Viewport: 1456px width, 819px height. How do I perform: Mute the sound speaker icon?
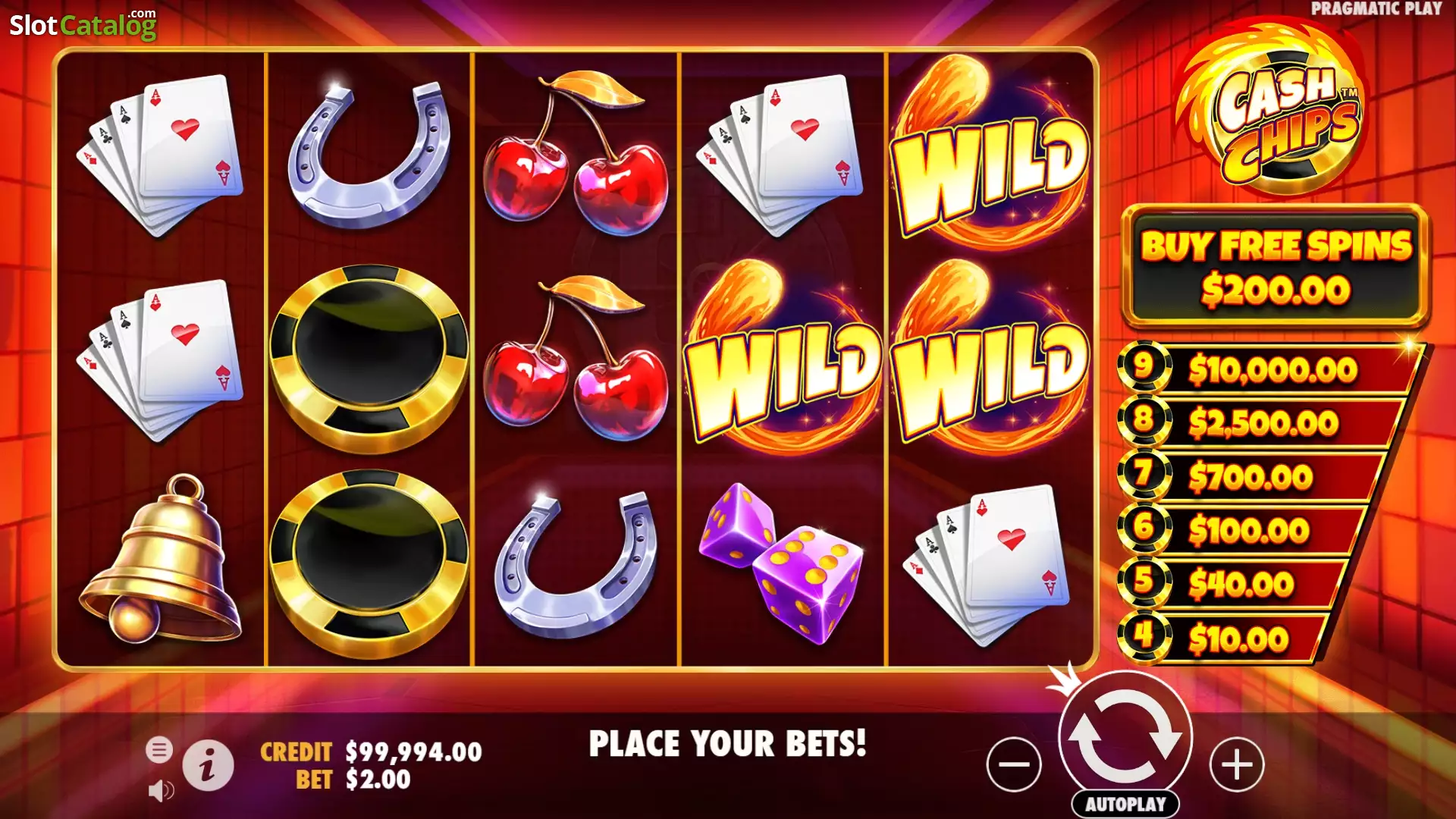click(x=161, y=791)
